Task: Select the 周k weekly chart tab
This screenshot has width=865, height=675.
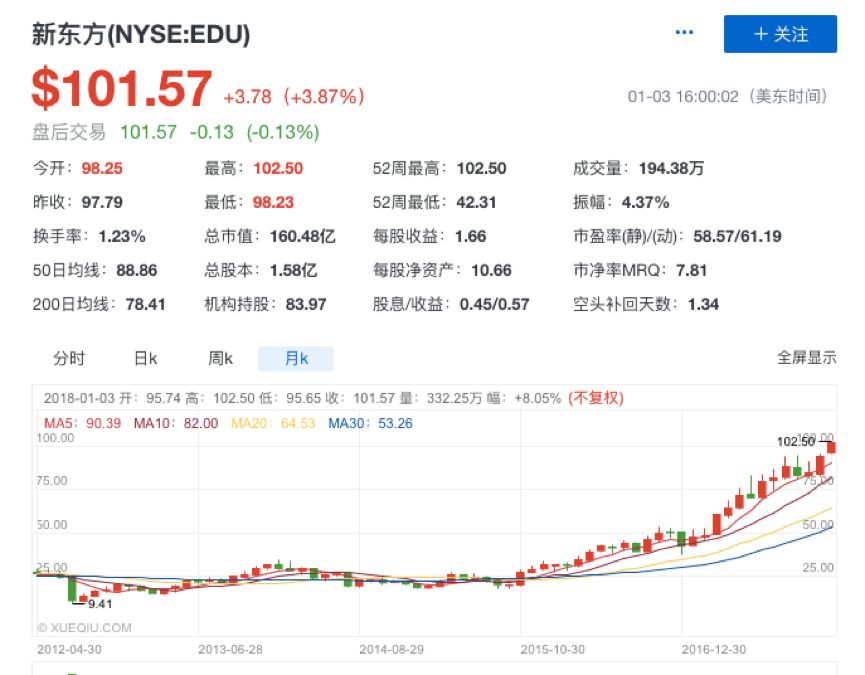Action: (220, 359)
